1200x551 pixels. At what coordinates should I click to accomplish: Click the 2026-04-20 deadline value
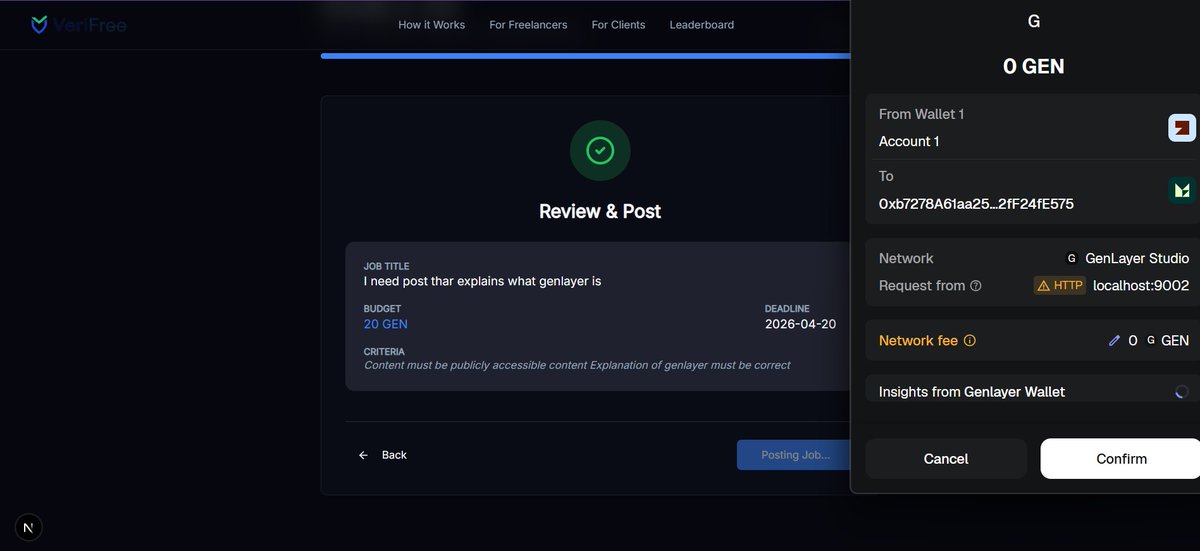[x=800, y=324]
